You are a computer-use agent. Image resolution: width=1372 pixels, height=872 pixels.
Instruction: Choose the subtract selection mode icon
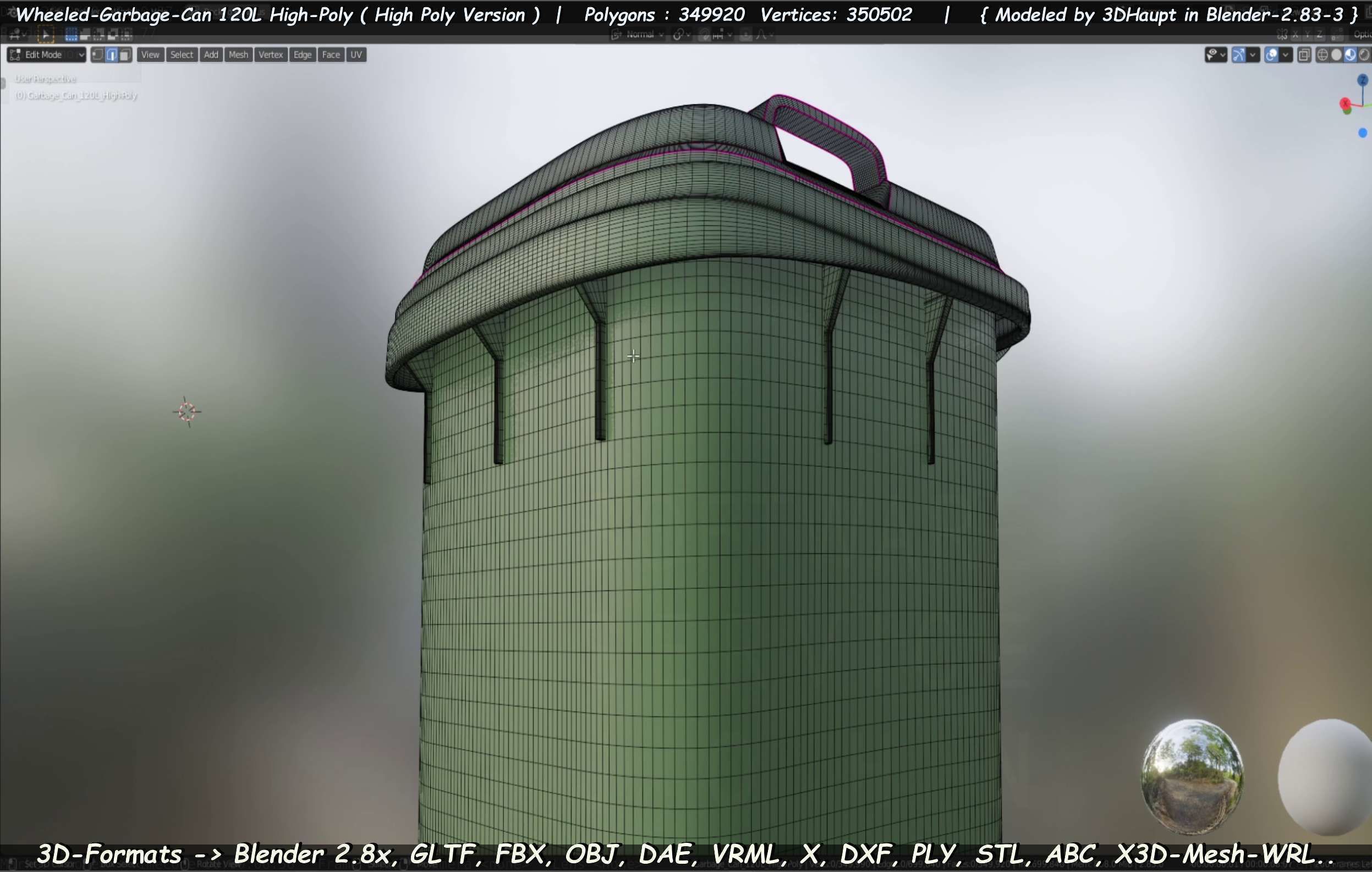coord(98,35)
